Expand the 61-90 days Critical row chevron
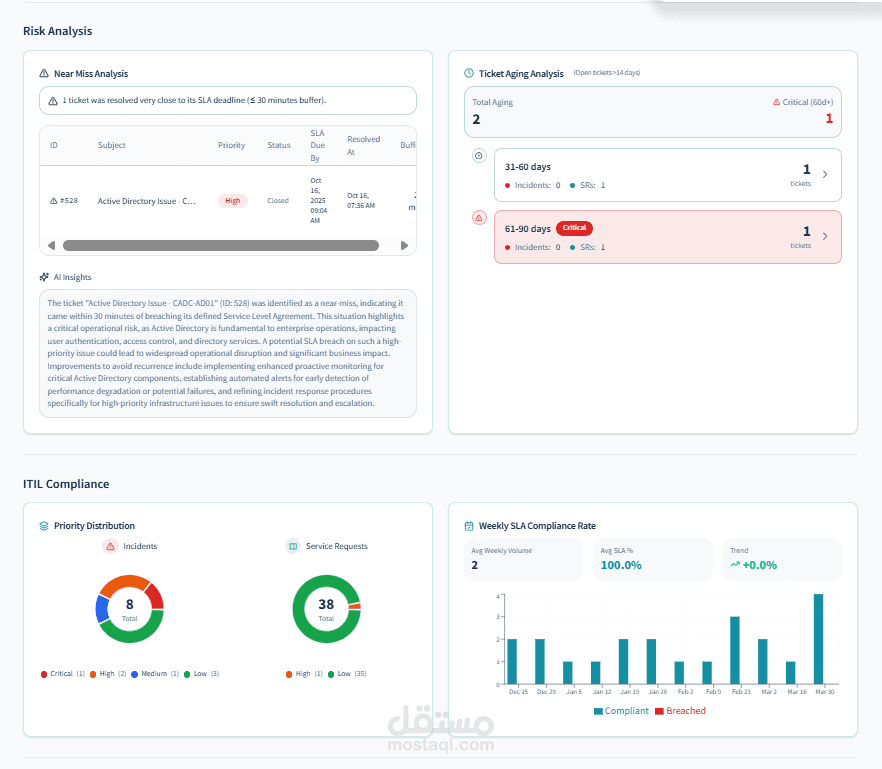The image size is (882, 769). pos(825,236)
